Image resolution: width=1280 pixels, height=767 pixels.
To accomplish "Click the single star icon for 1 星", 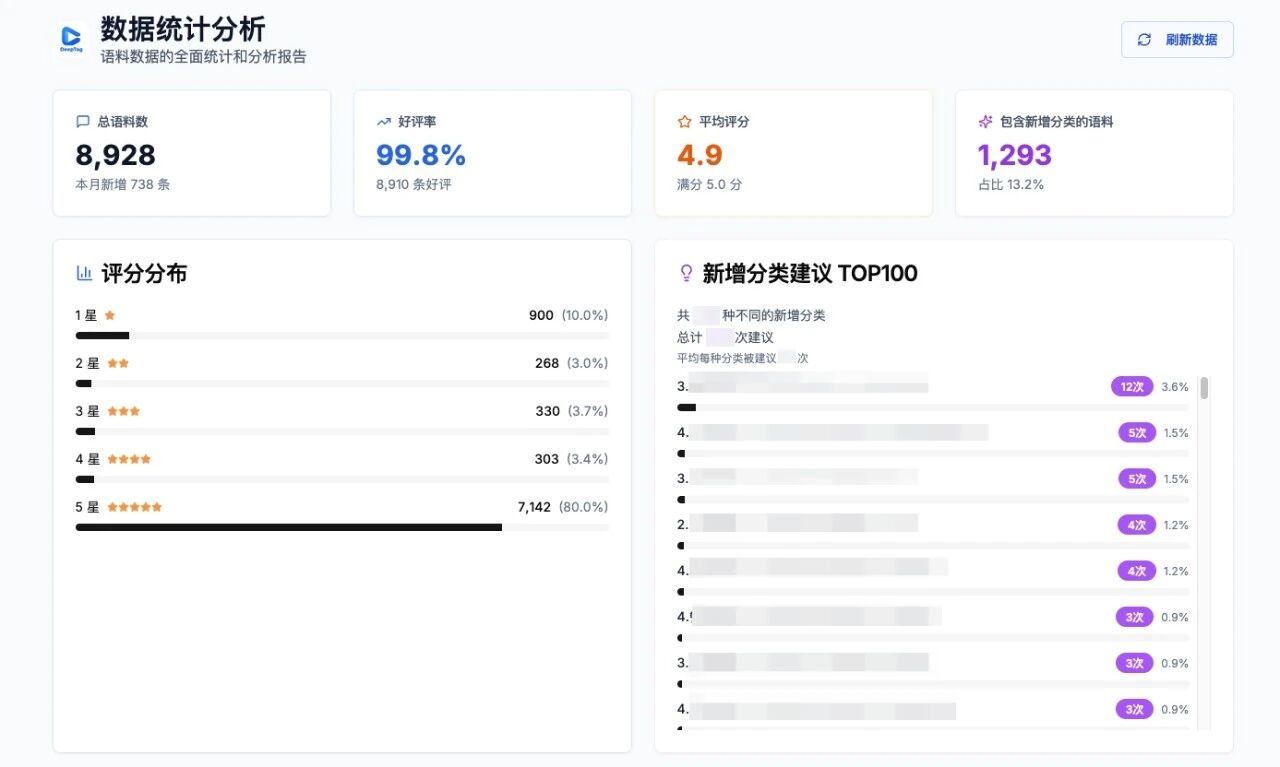I will [x=110, y=315].
